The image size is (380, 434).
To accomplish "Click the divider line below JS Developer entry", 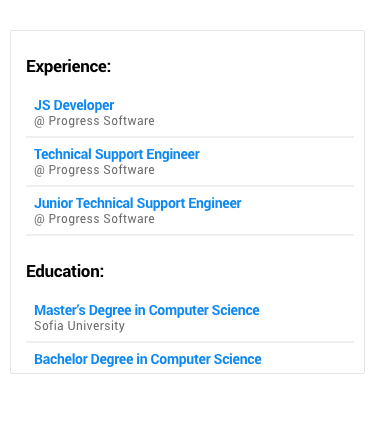I will click(190, 137).
